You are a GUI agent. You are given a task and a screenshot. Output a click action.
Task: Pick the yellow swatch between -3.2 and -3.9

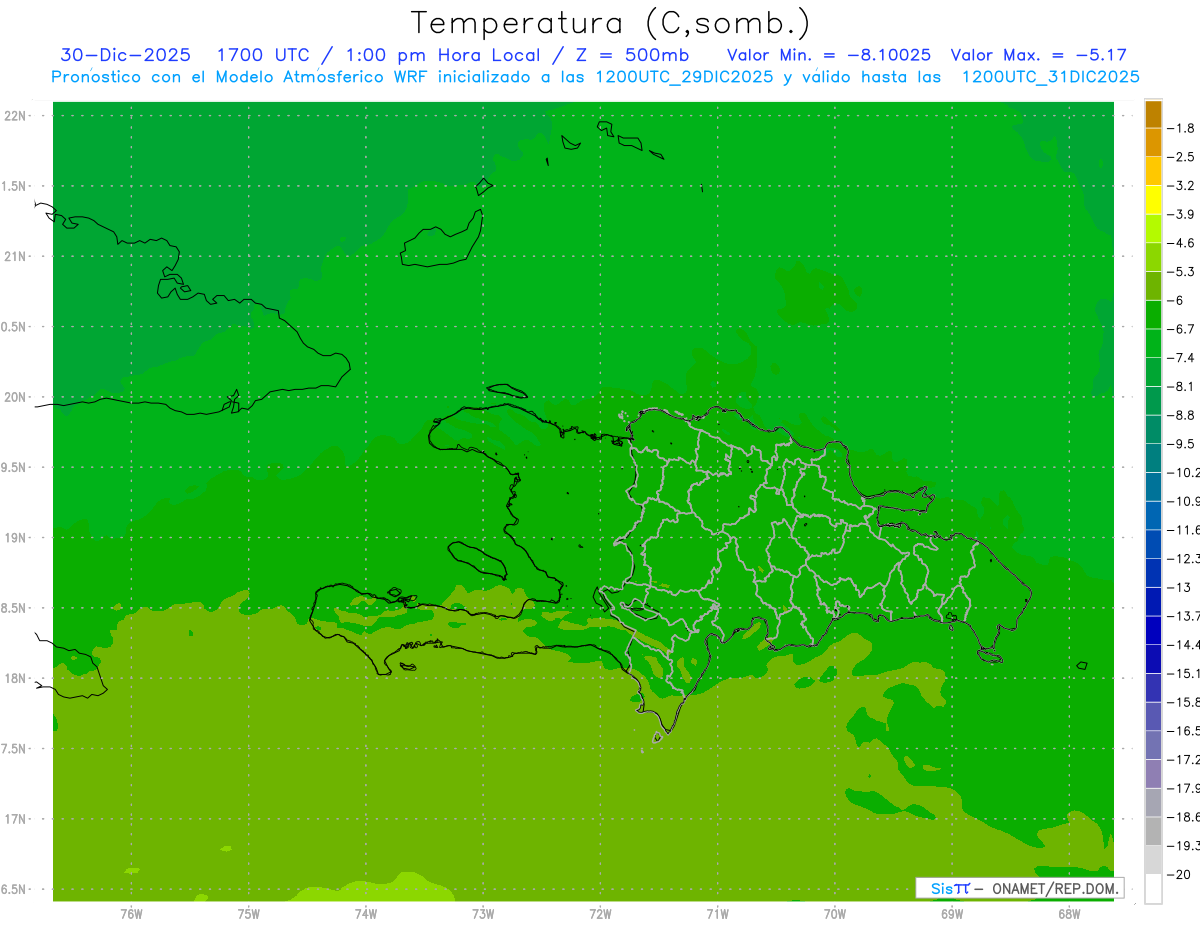[x=1153, y=200]
